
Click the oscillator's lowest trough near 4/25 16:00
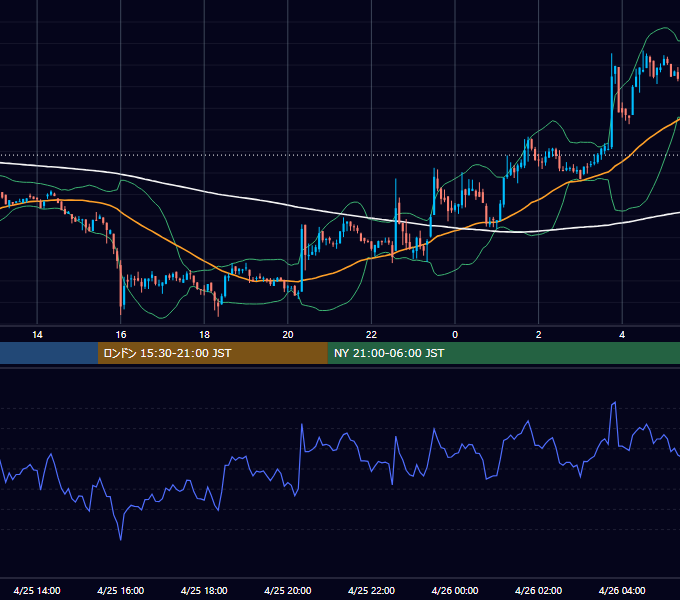pyautogui.click(x=121, y=539)
